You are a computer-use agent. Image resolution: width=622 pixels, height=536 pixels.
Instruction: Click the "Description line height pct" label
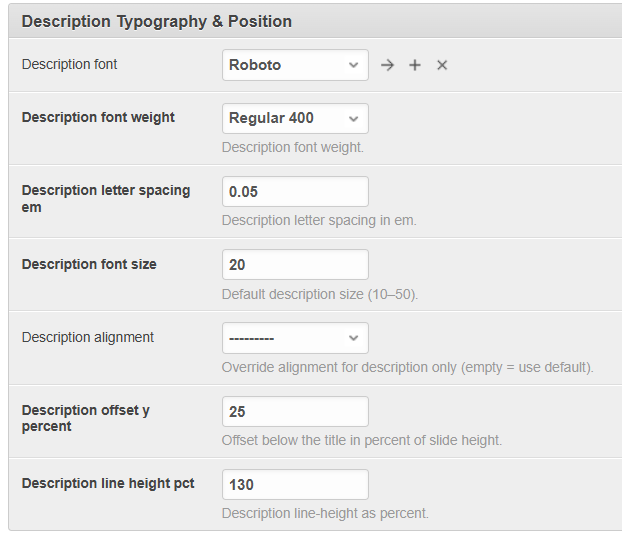pos(108,484)
